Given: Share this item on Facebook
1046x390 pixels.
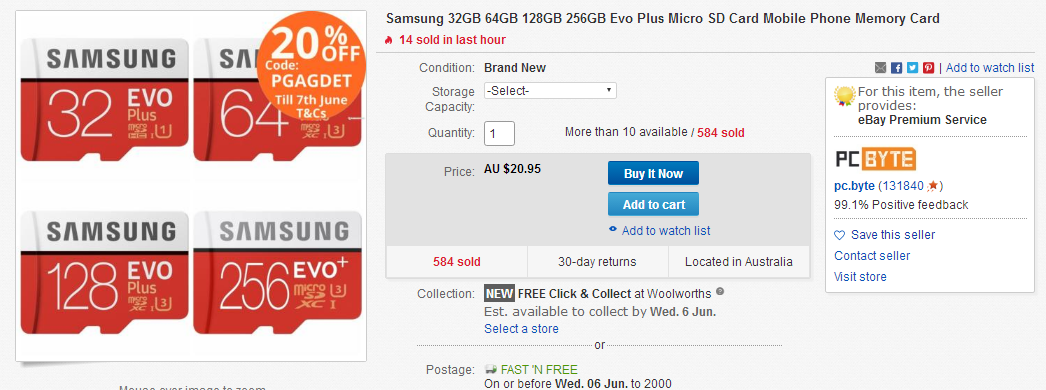Looking at the screenshot, I should pos(897,68).
